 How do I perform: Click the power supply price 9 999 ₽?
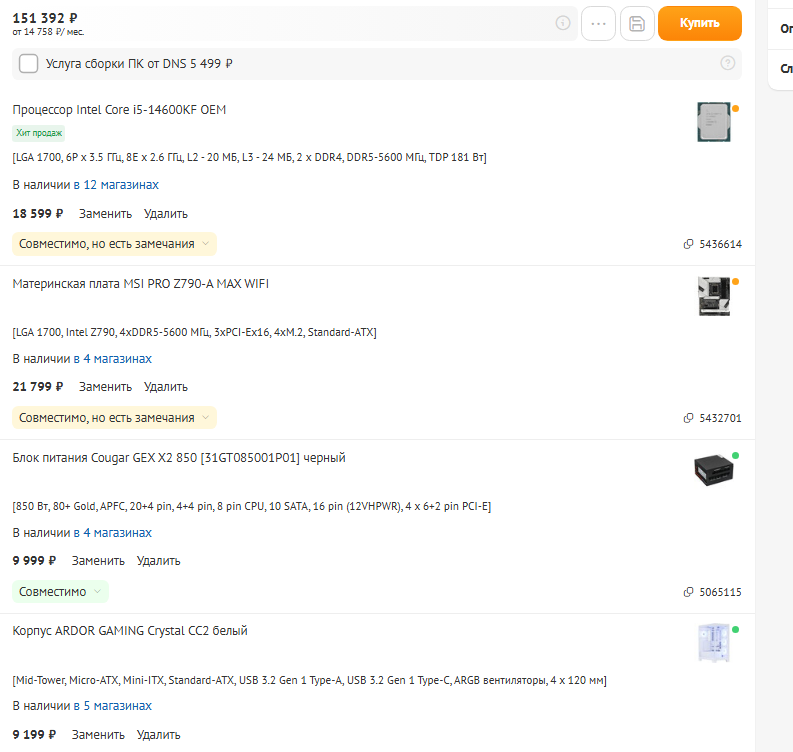coord(34,561)
